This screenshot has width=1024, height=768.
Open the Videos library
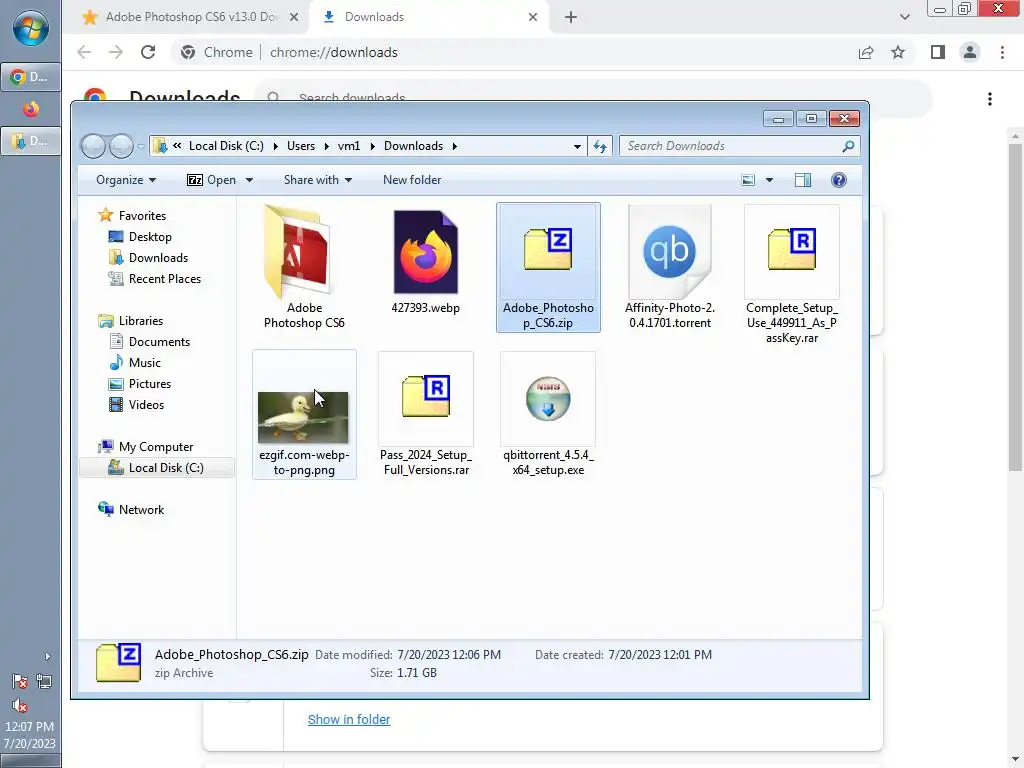146,405
